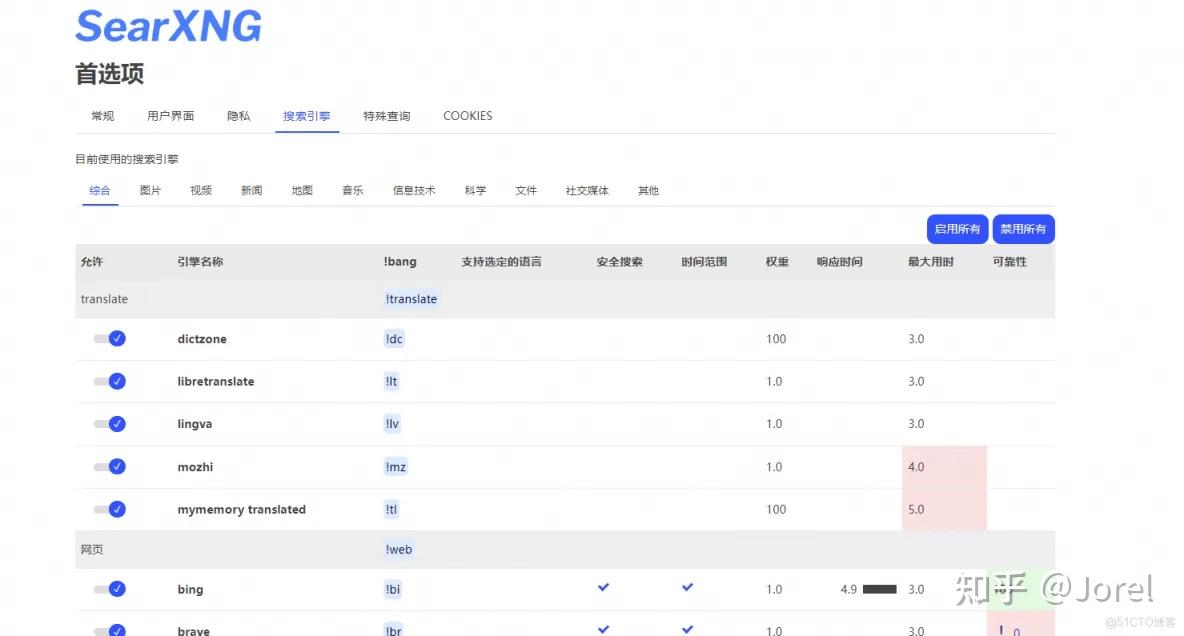Toggle the mozhi engine switch

coord(109,466)
